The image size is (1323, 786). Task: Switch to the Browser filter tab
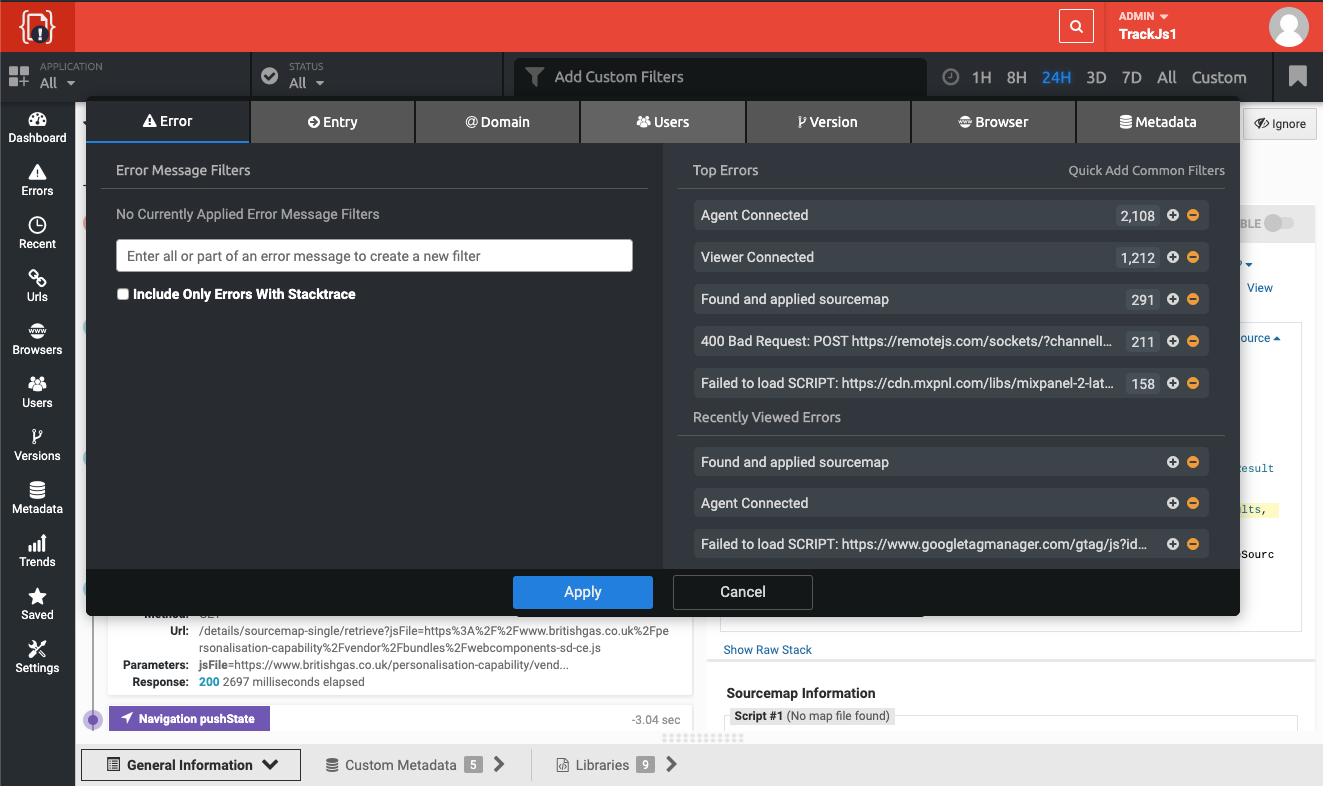[x=993, y=121]
